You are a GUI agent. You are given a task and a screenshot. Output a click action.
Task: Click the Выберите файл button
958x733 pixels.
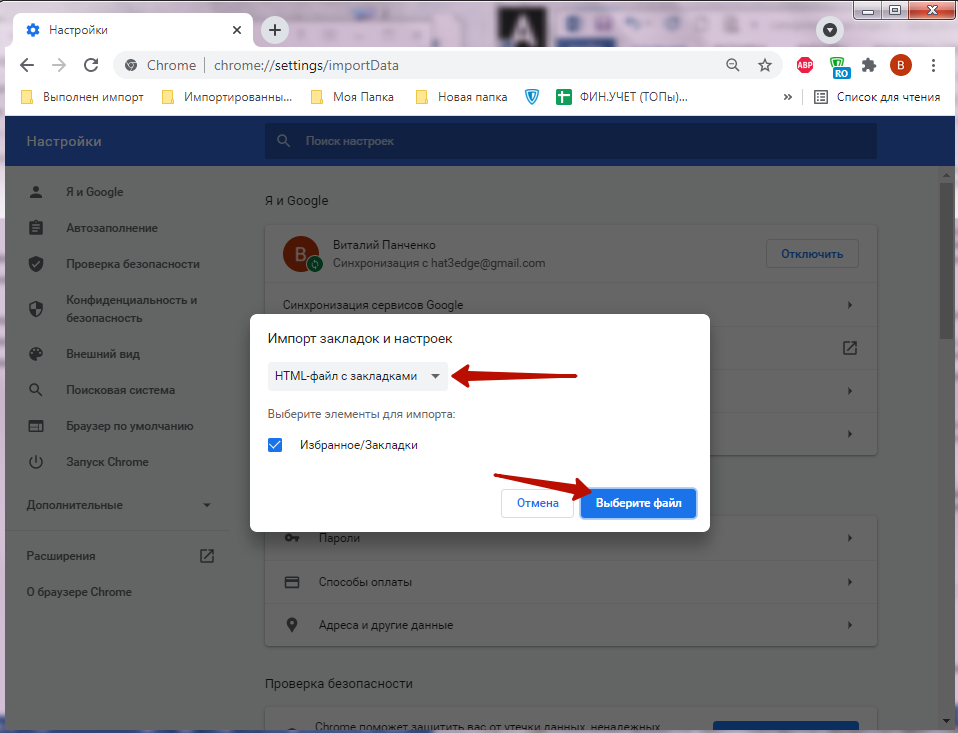point(638,503)
